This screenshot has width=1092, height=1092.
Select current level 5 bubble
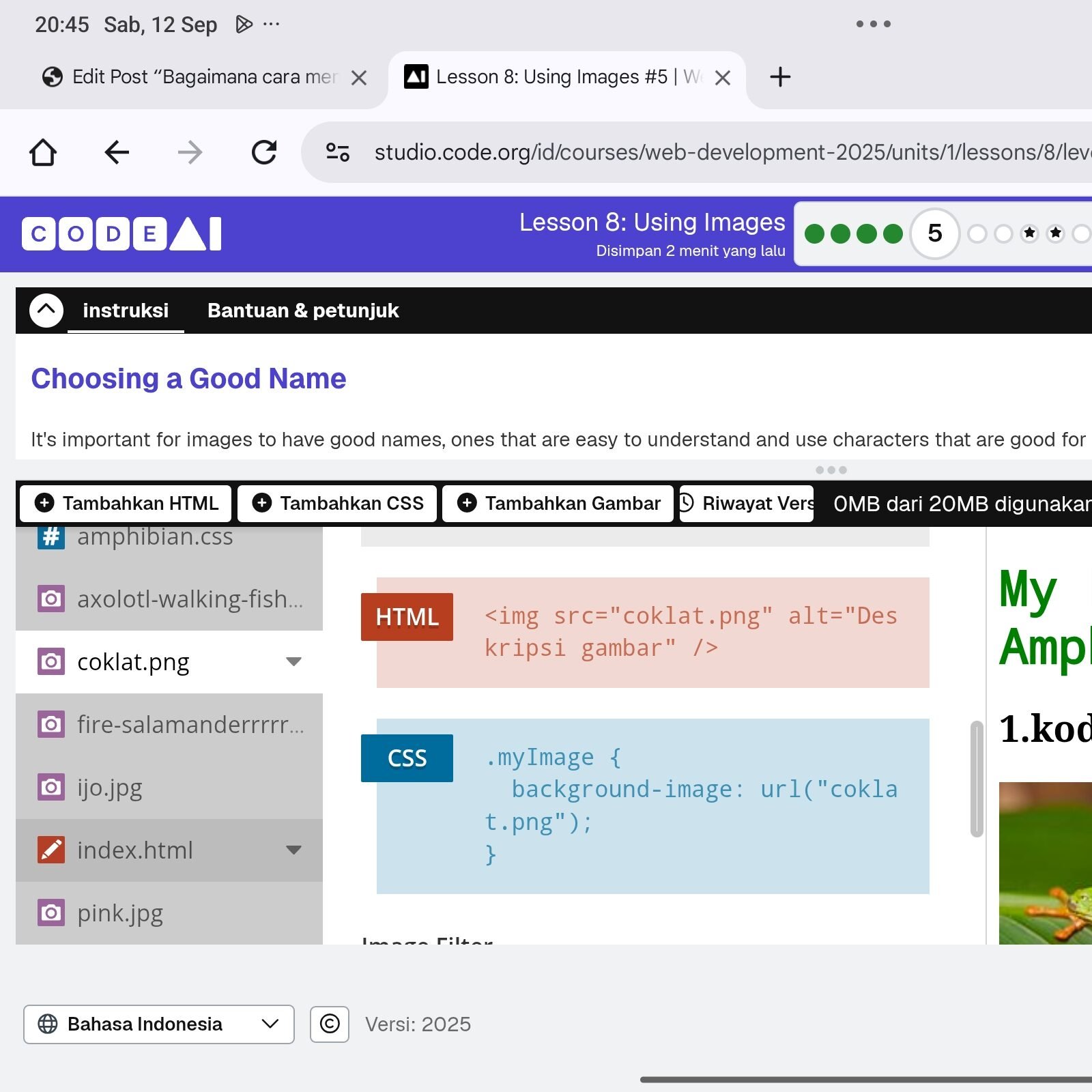tap(935, 234)
